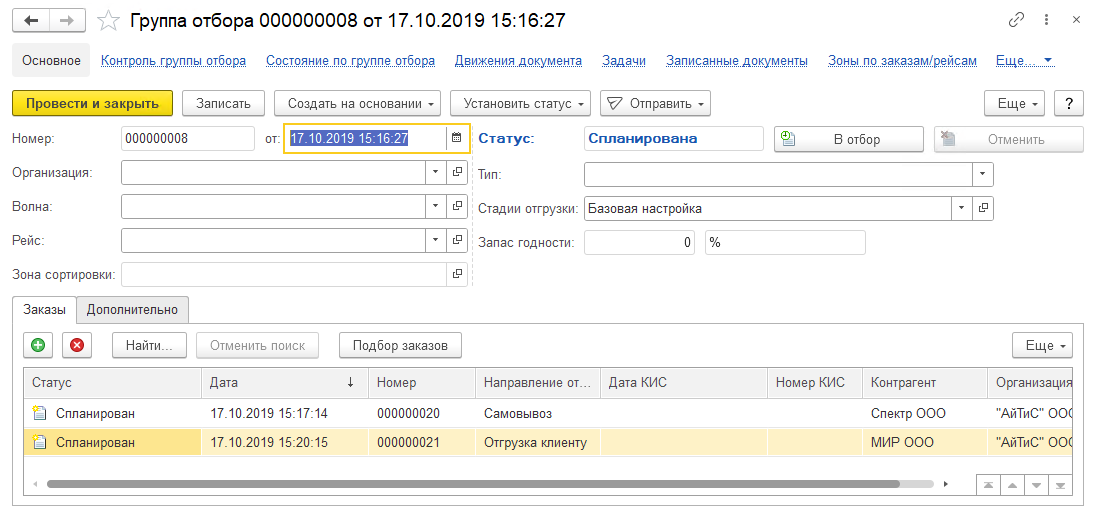Open the selected Организация item
Screen dimensions: 1103x517
tap(457, 172)
